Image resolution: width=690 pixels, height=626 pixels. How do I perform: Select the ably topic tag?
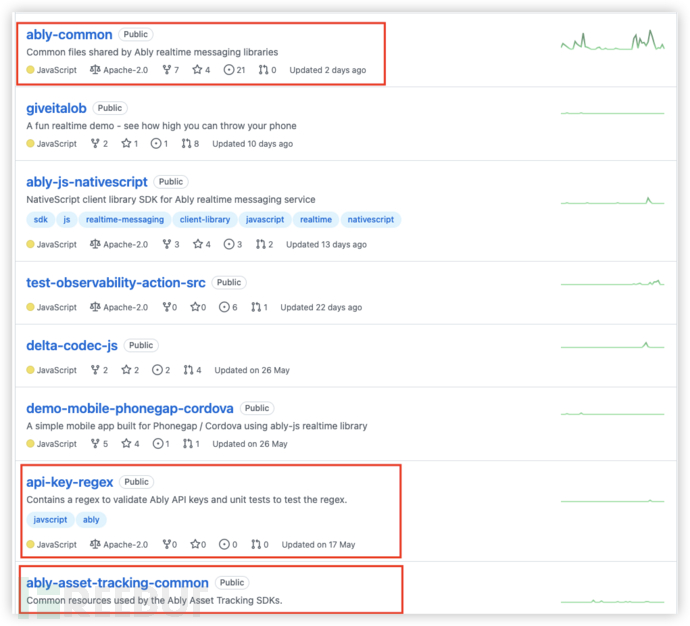tap(92, 520)
